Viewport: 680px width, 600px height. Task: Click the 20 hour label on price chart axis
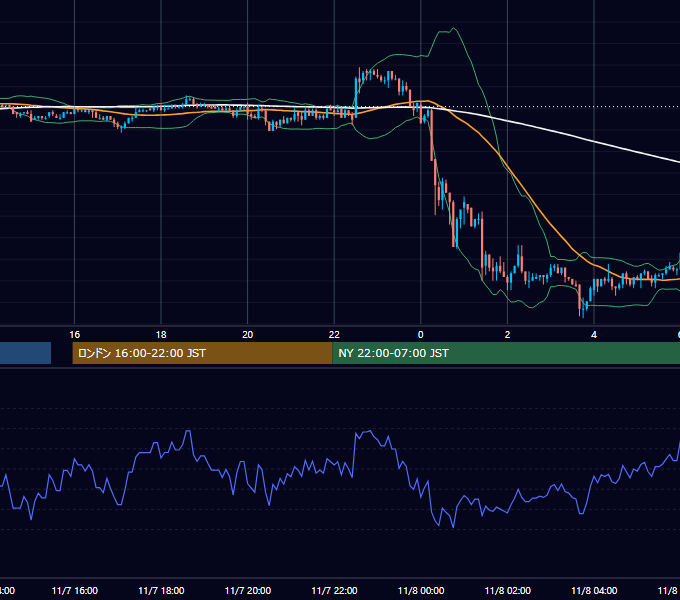click(x=248, y=335)
